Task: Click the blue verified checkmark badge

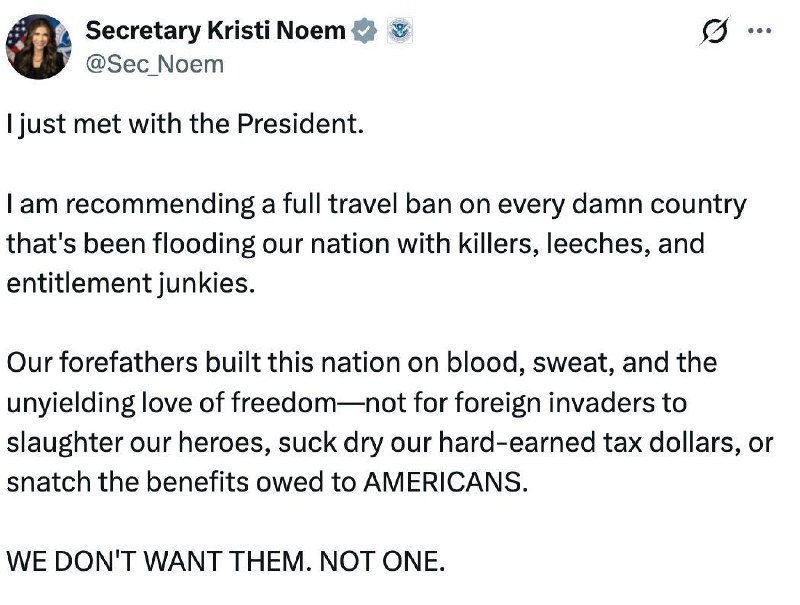Action: click(364, 31)
